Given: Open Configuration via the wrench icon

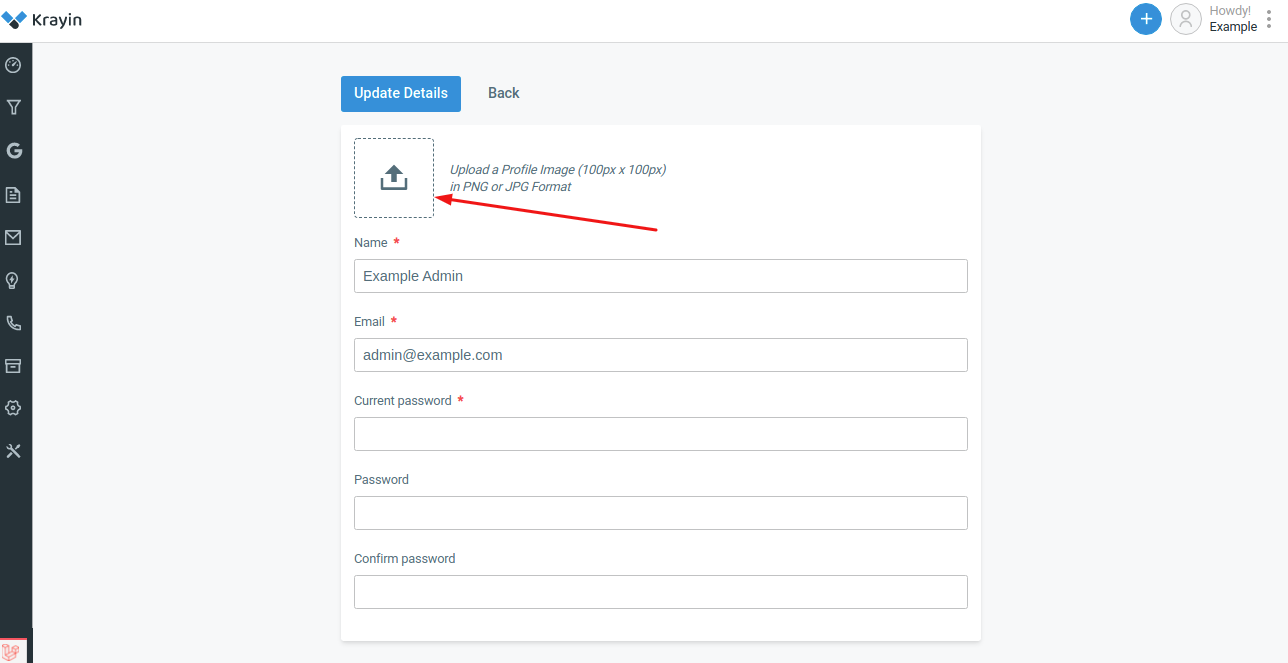Looking at the screenshot, I should 14,450.
